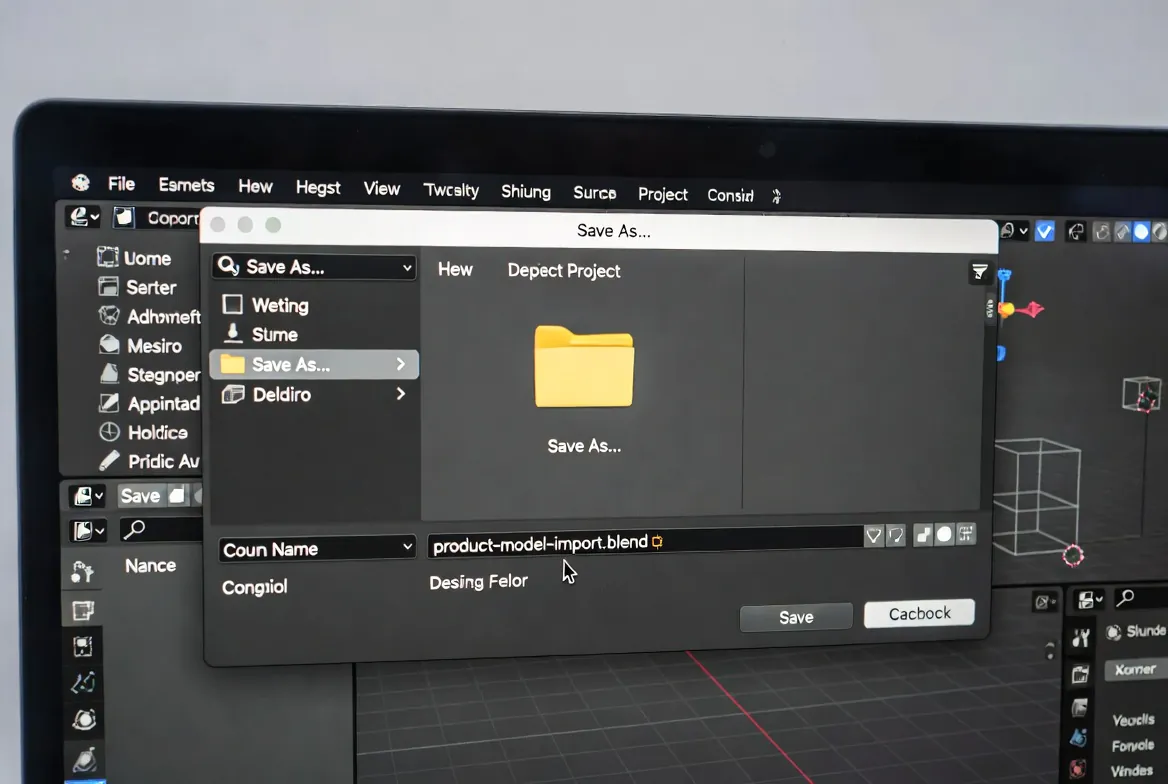Open the Project menu
1168x784 pixels.
coord(662,195)
